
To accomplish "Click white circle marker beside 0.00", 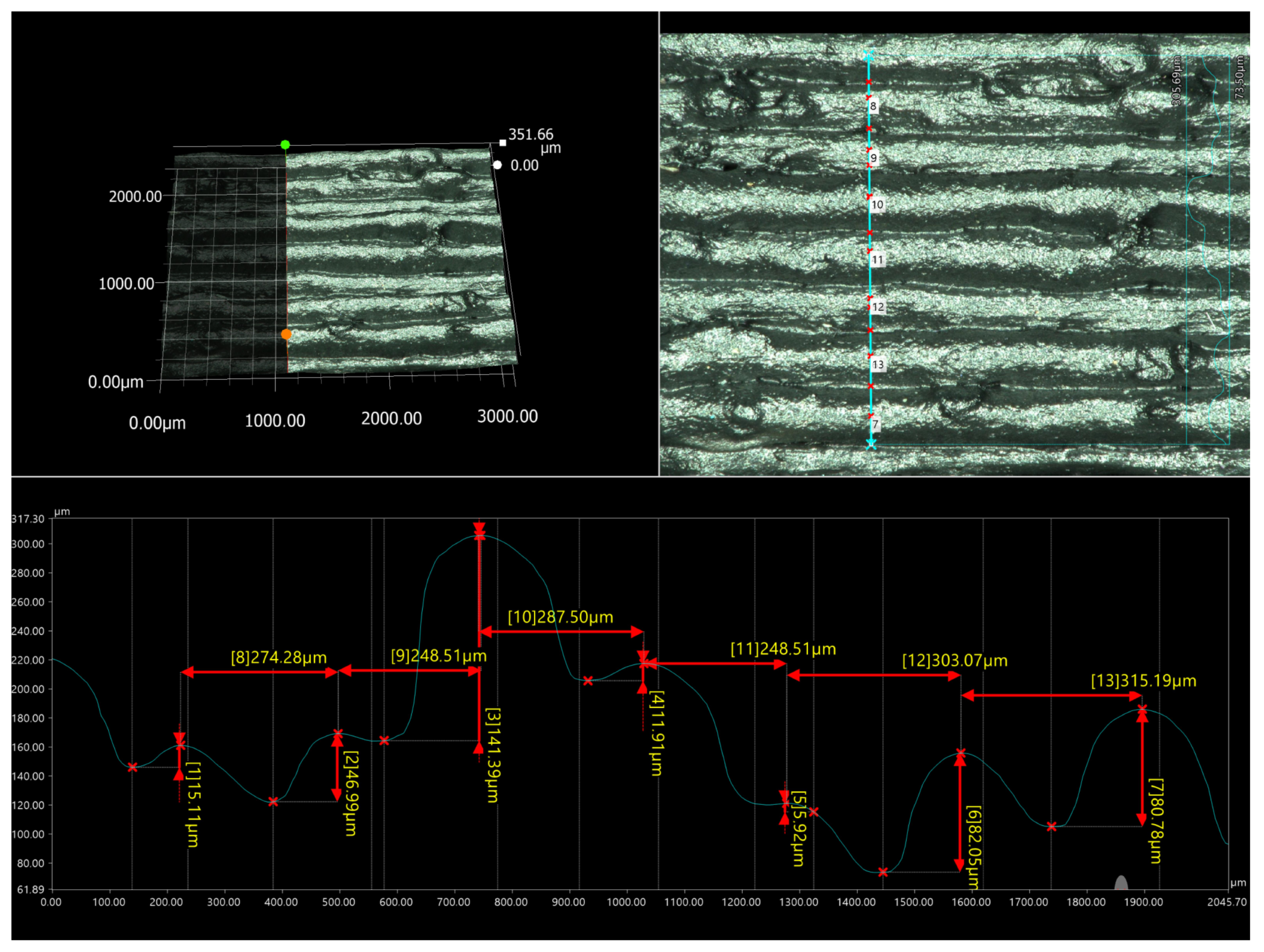I will (x=498, y=165).
